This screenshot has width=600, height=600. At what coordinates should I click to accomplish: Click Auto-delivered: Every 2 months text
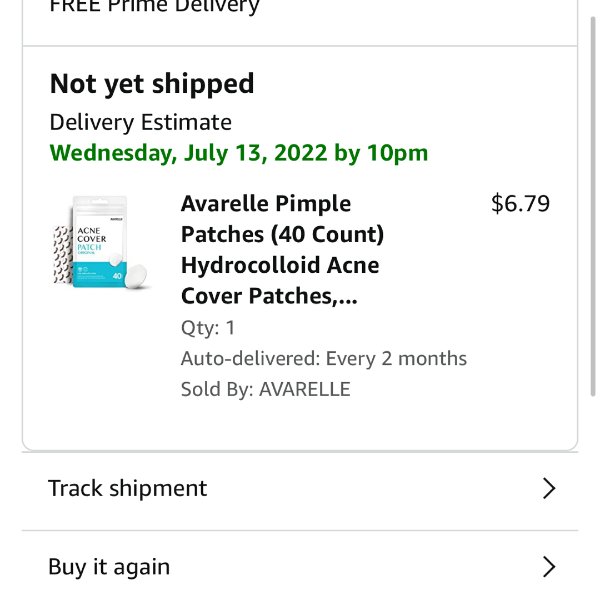pyautogui.click(x=324, y=359)
